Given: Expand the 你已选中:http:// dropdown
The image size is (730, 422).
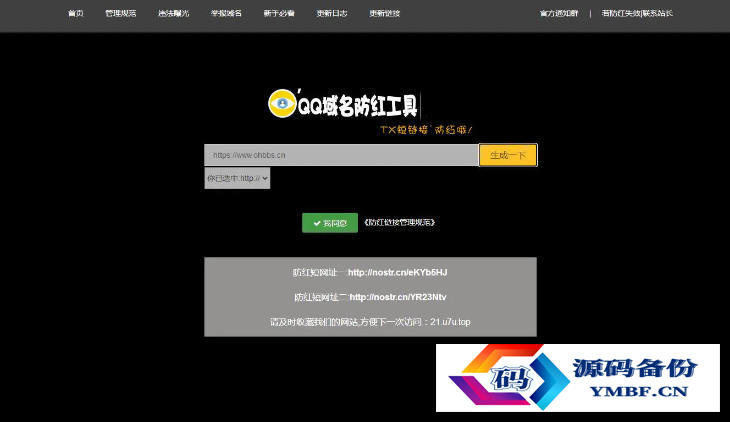Looking at the screenshot, I should (x=237, y=178).
